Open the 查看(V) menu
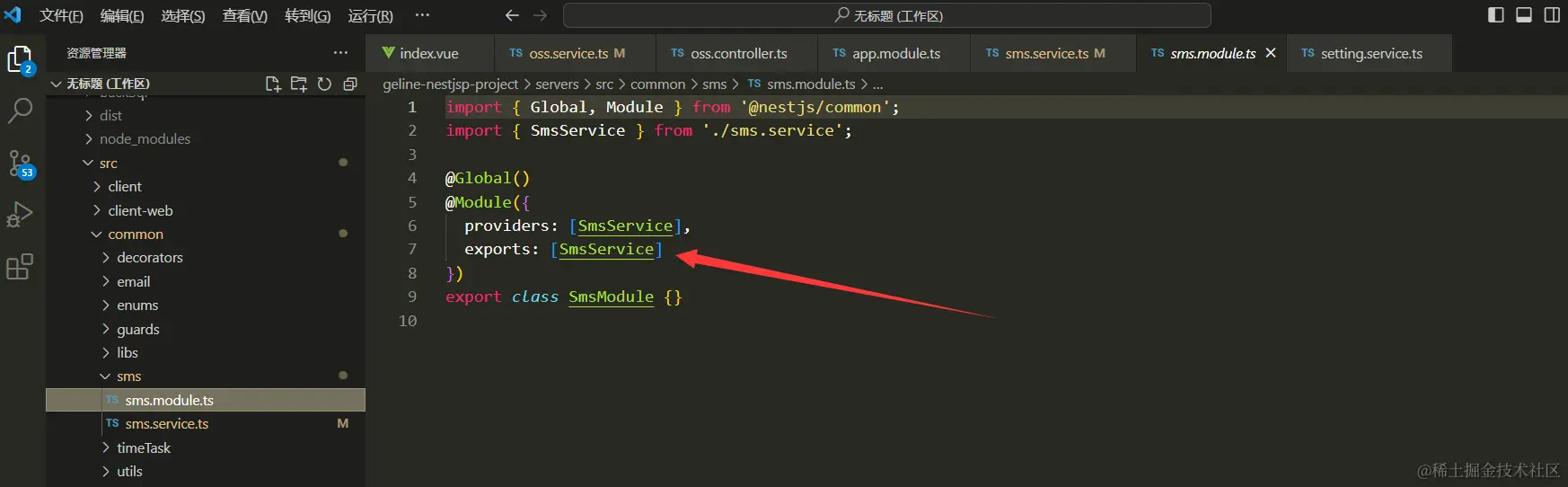Image resolution: width=1568 pixels, height=487 pixels. (245, 15)
